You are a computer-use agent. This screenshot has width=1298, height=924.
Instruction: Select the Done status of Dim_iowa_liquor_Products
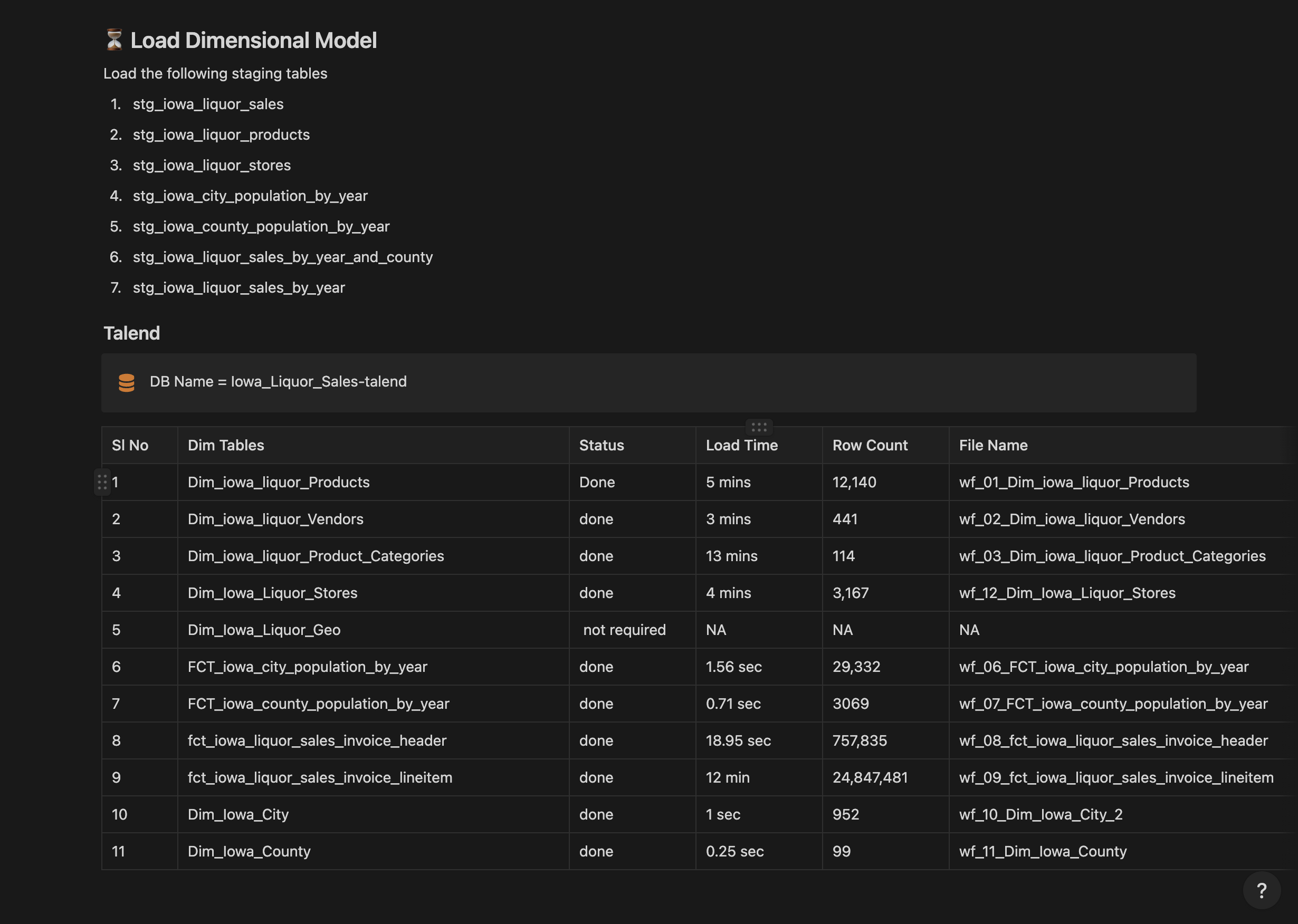click(x=597, y=482)
